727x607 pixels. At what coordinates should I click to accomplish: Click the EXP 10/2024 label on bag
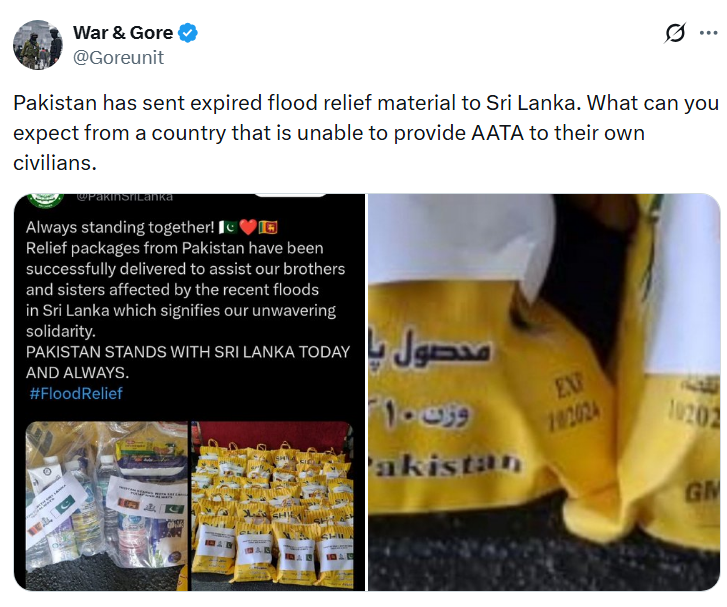(571, 401)
